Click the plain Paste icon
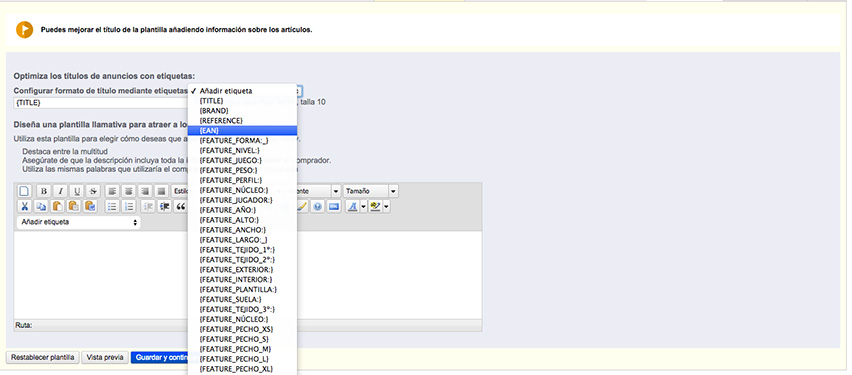The width and height of the screenshot is (852, 375). coord(58,207)
